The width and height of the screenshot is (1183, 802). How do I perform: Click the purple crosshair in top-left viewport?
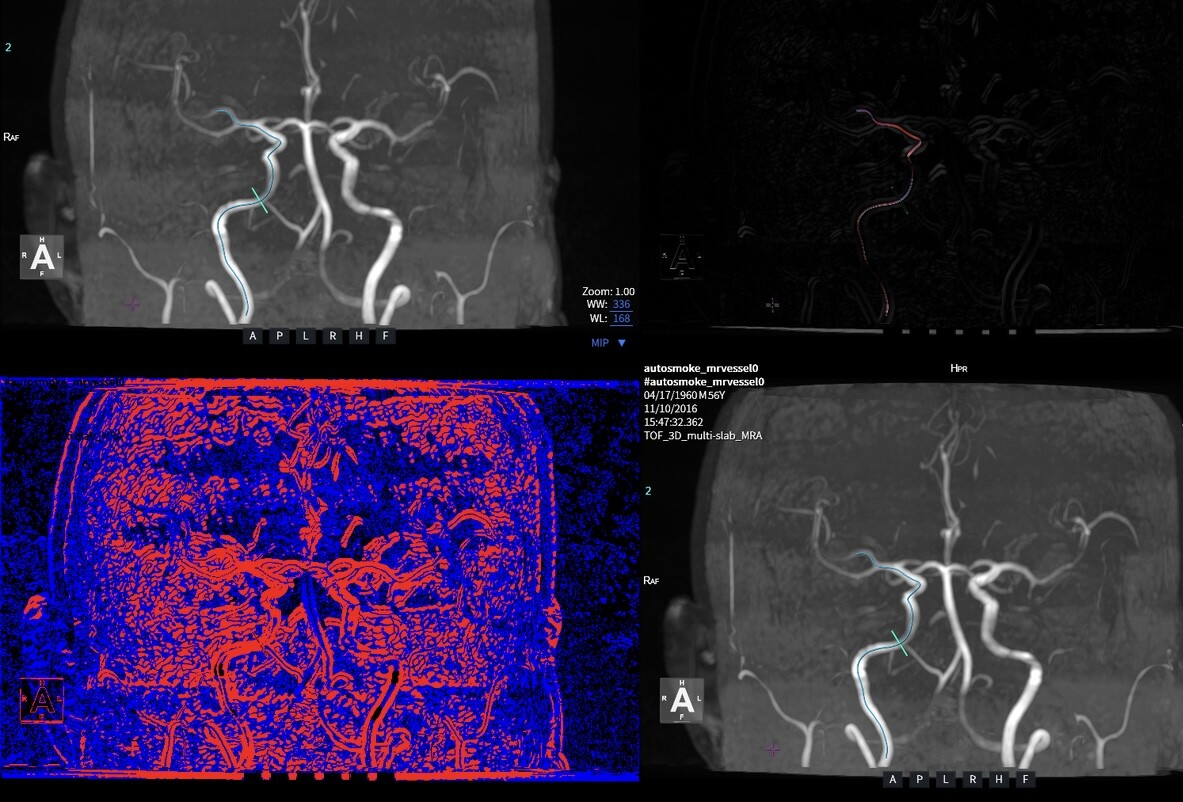coord(132,302)
